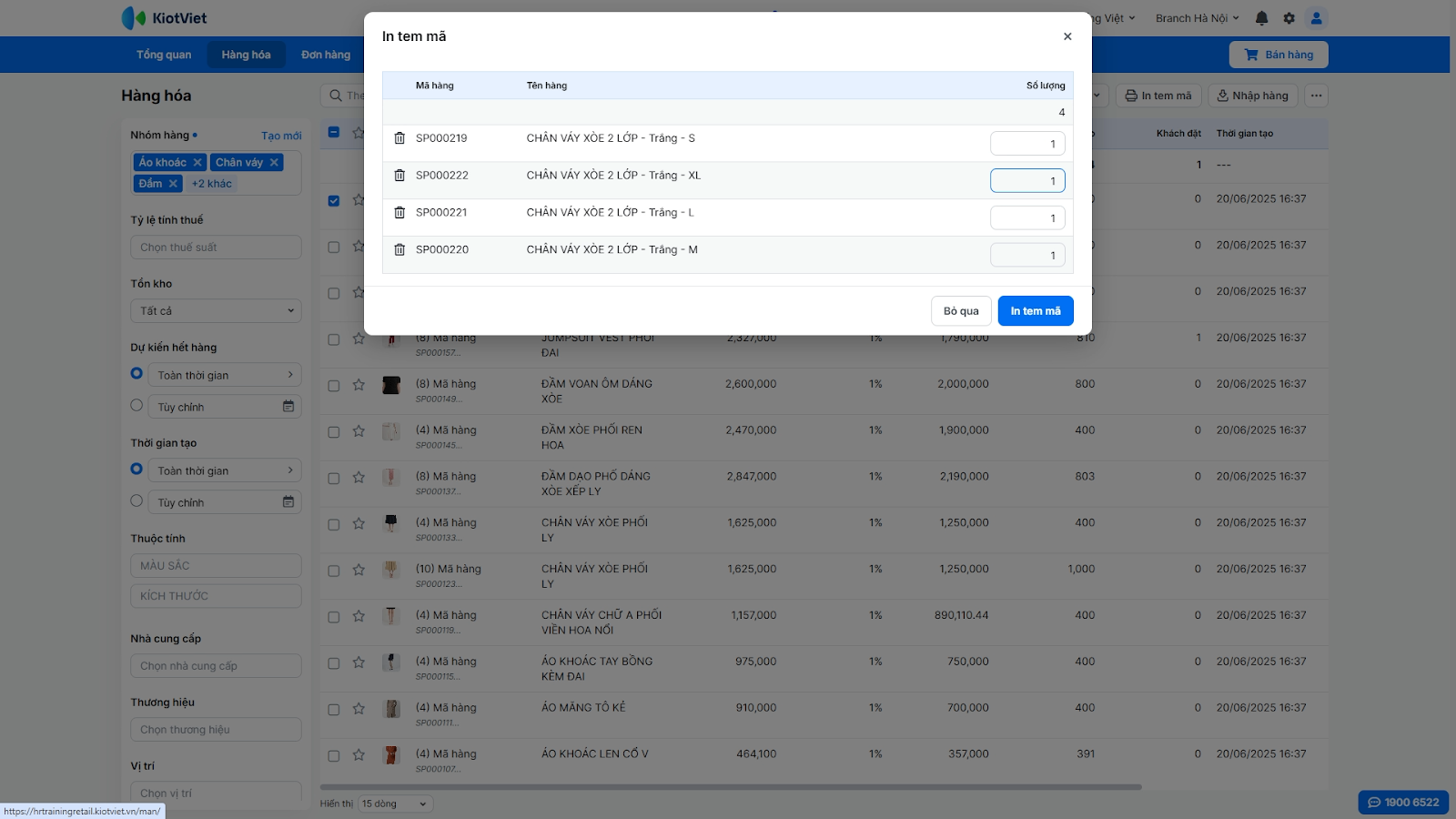This screenshot has width=1456, height=819.
Task: Remove SP000222 with its trash icon
Action: [399, 176]
